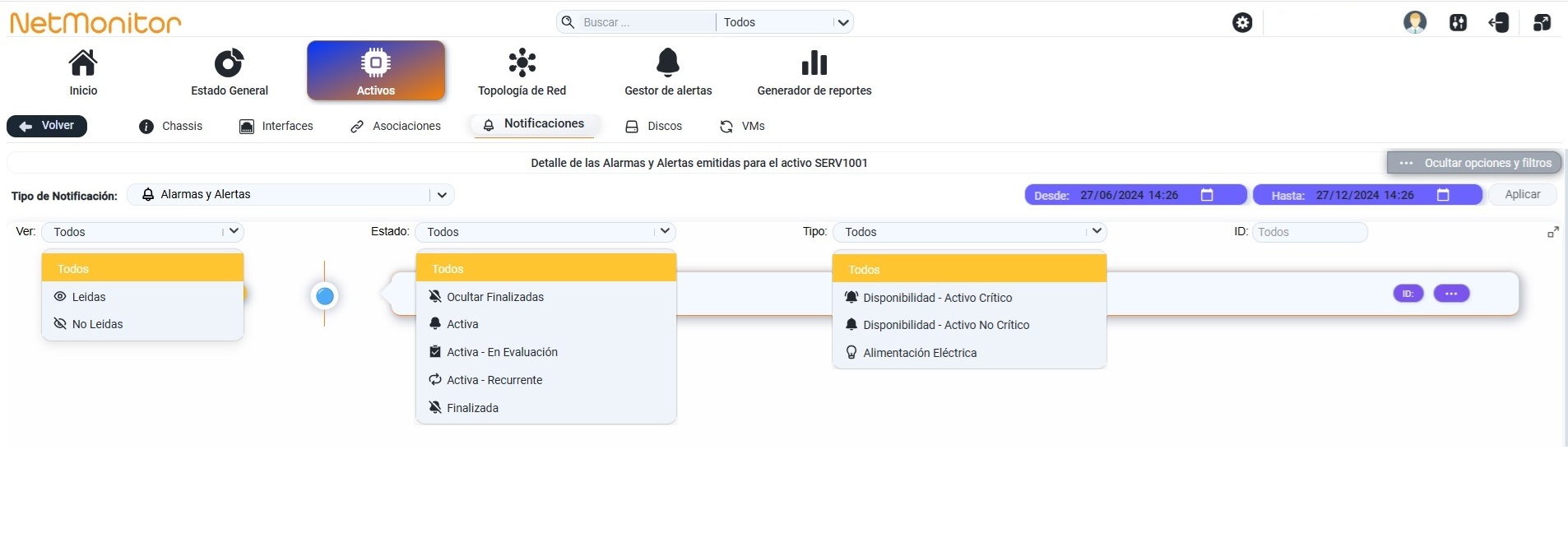
Task: Switch to the Interfaces tab
Action: click(276, 126)
